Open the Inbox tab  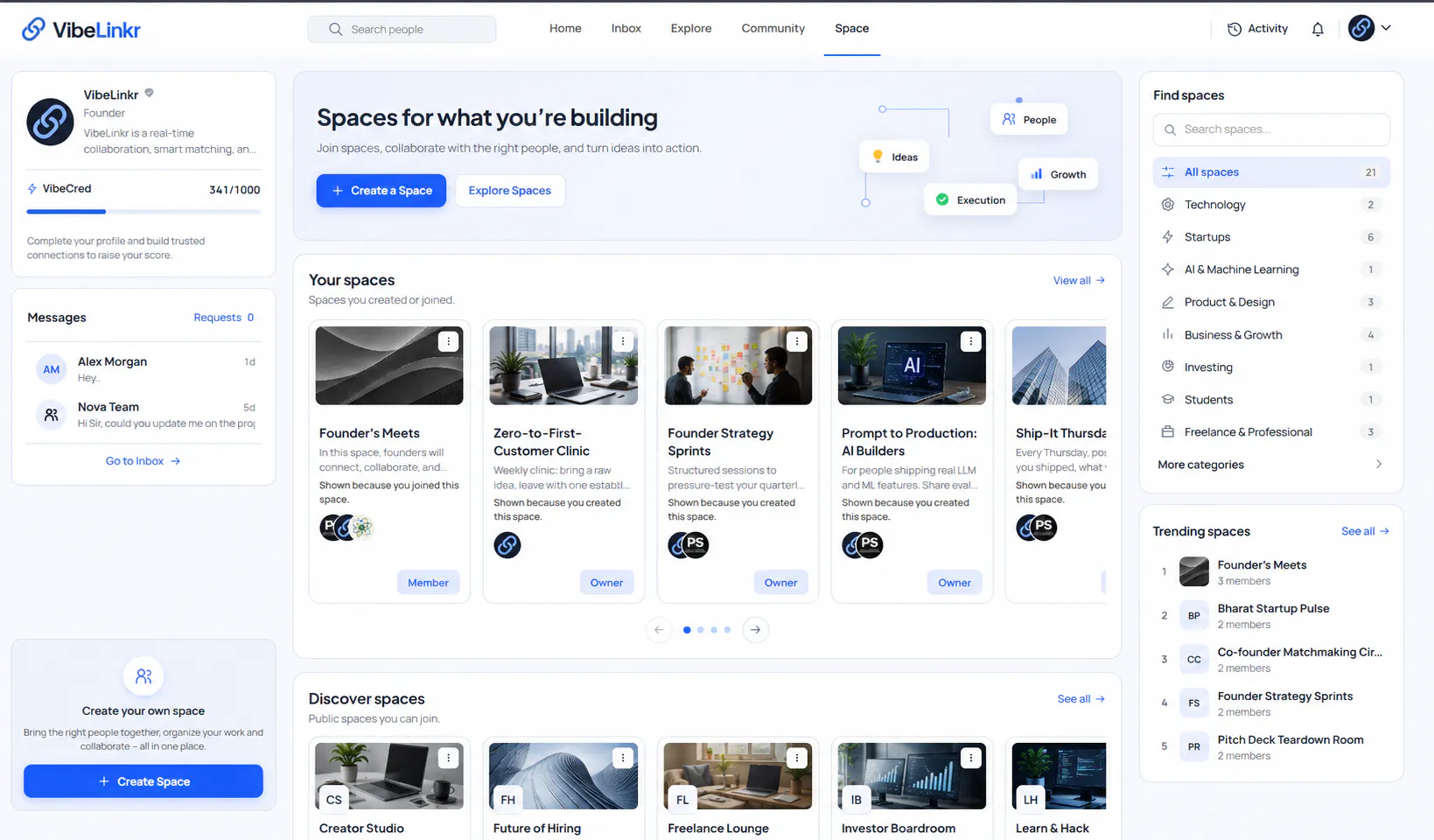(x=626, y=29)
